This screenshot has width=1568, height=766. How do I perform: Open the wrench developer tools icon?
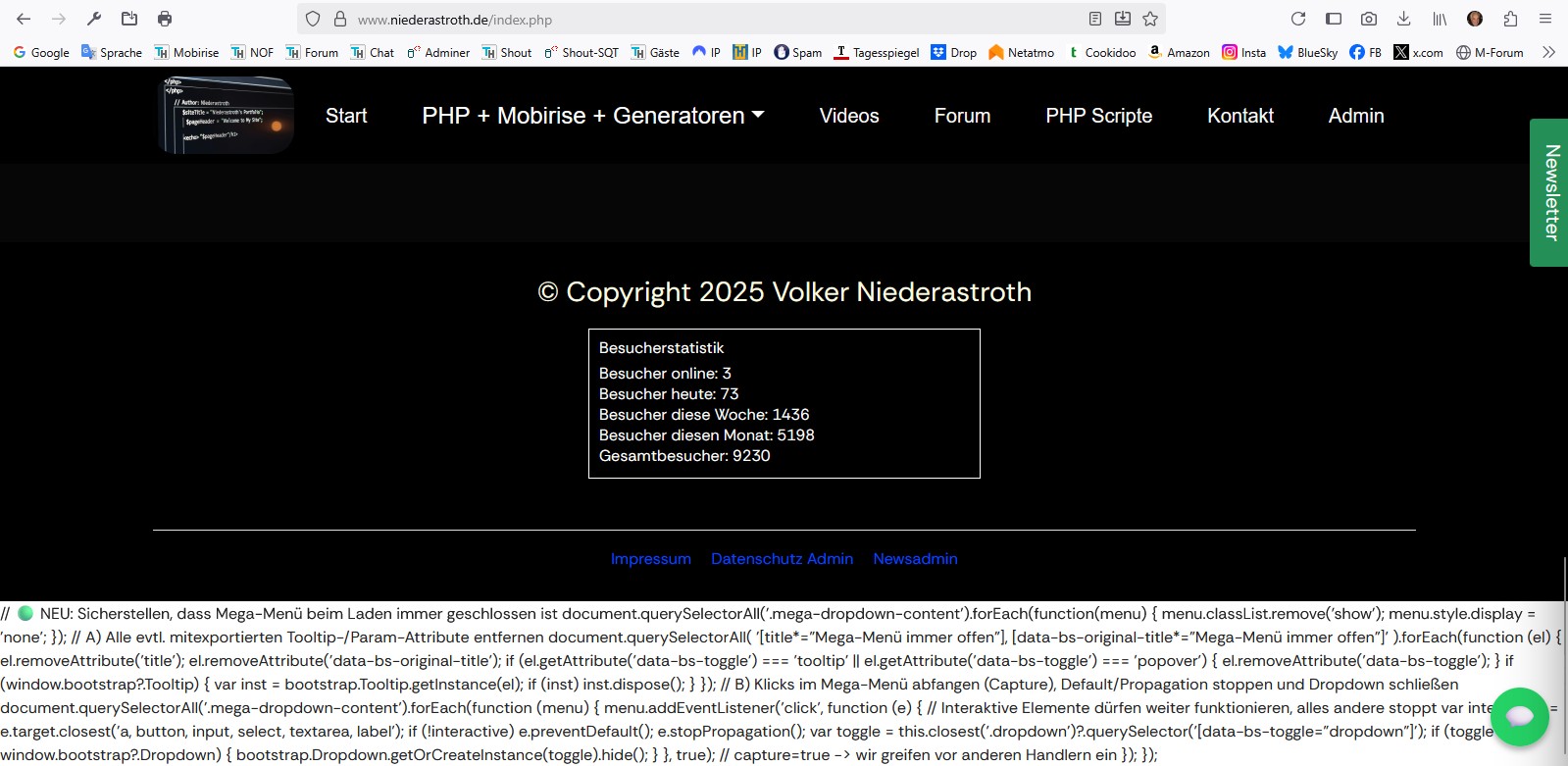coord(94,19)
